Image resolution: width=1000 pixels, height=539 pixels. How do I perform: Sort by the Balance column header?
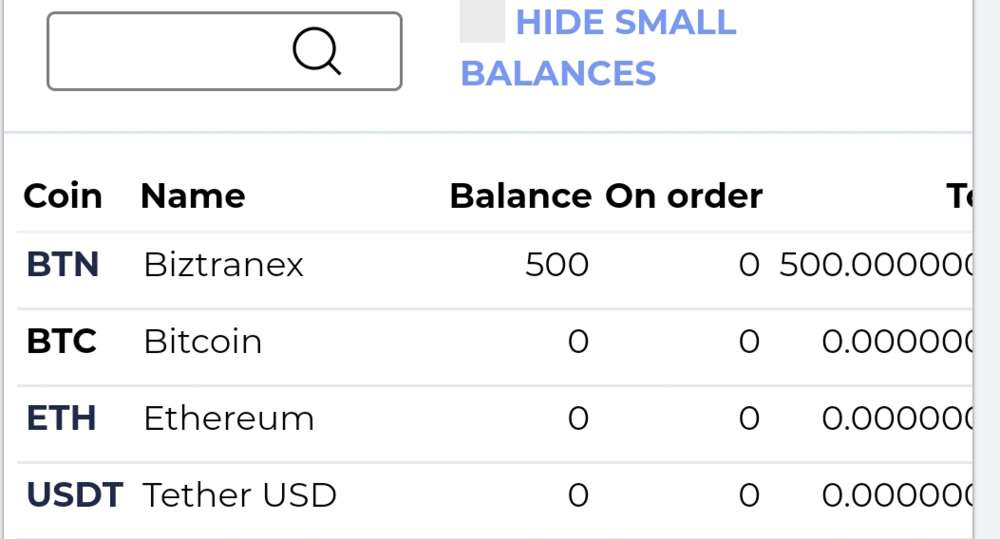point(520,196)
